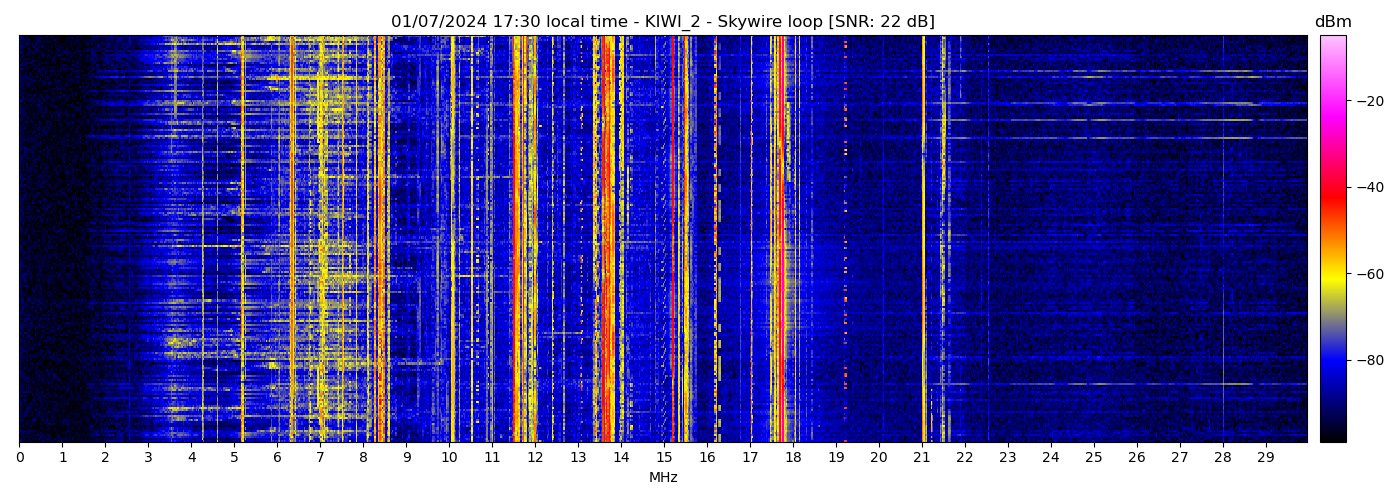Click the dotted orange signal near 19.2 MHz
This screenshot has height=500, width=1400.
(845, 240)
